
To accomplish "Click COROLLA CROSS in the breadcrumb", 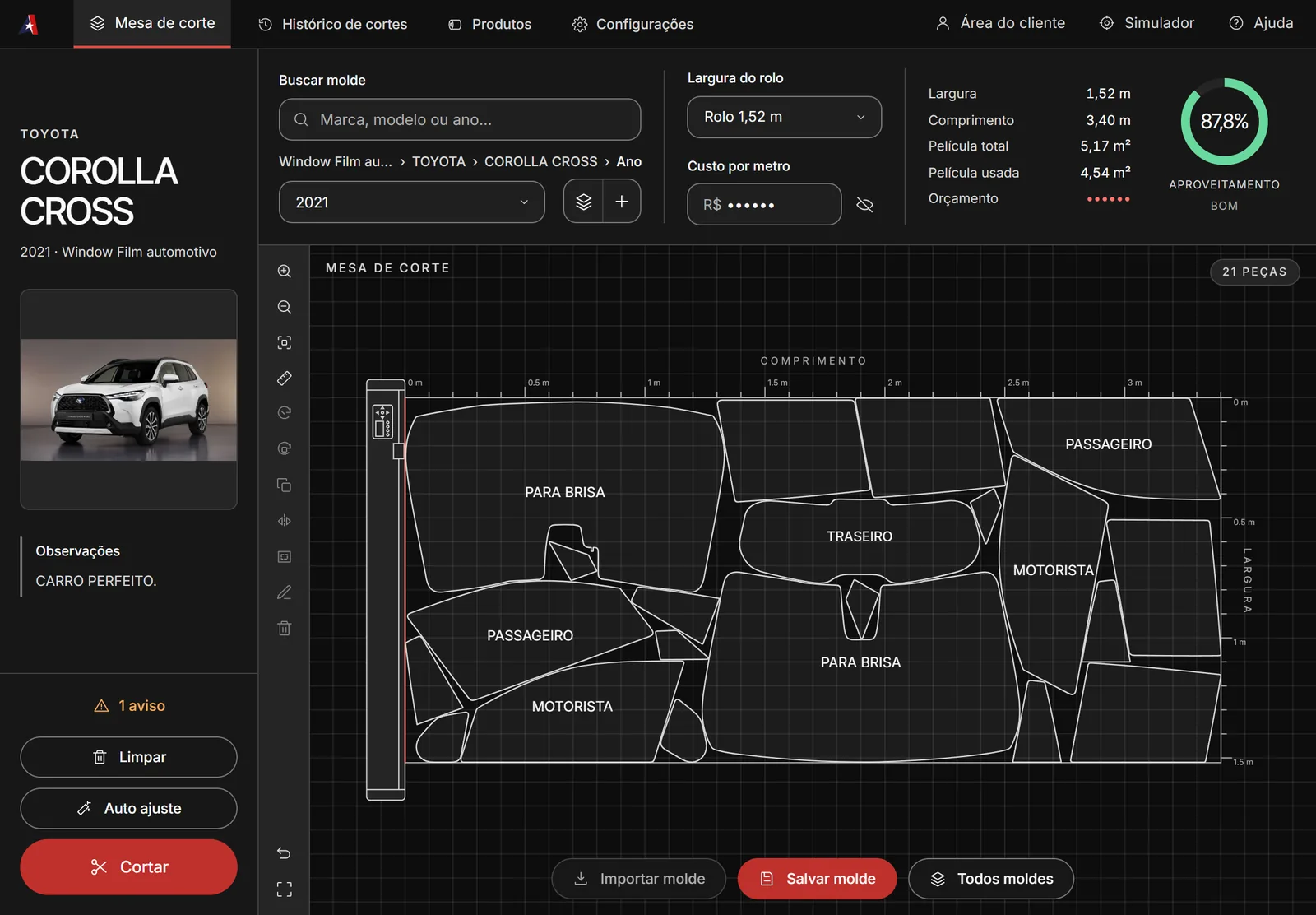I will point(541,161).
